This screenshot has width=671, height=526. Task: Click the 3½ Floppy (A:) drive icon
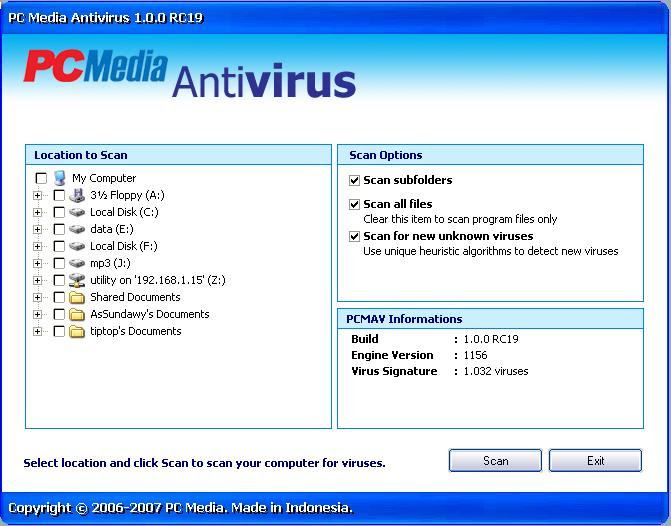(77, 195)
